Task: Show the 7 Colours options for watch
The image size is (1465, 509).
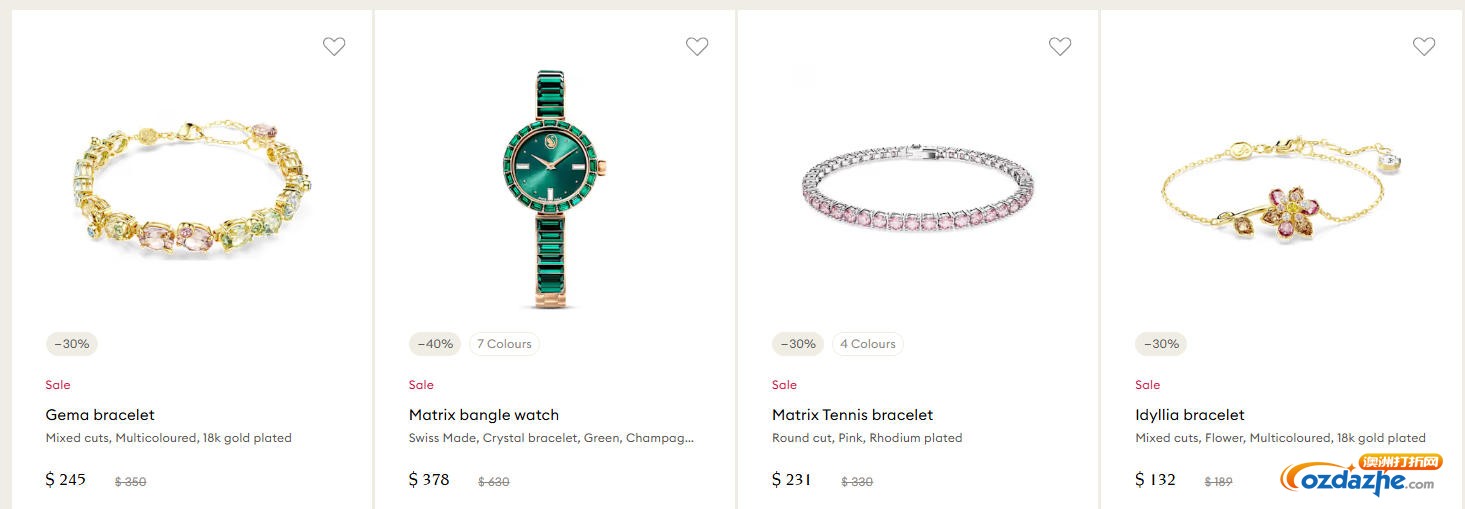Action: 504,344
